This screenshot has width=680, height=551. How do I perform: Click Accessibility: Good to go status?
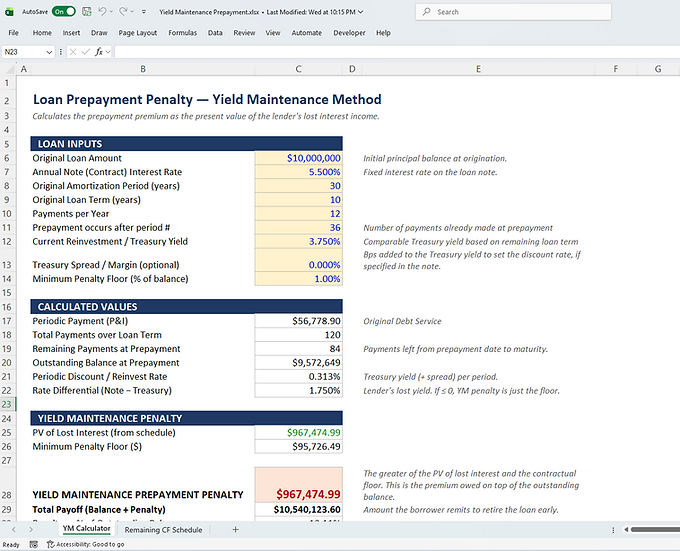[85, 544]
